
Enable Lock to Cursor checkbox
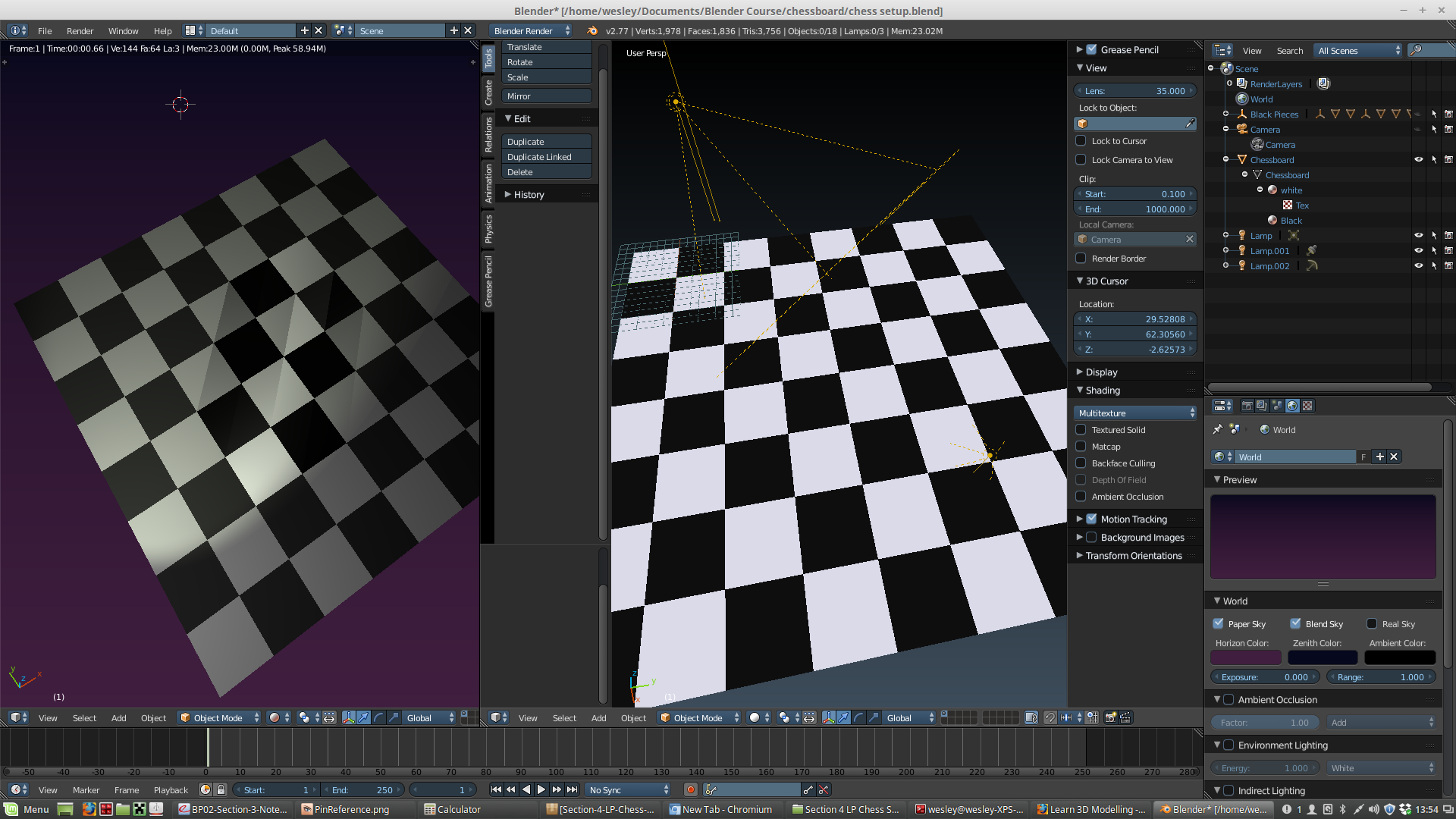pos(1081,141)
